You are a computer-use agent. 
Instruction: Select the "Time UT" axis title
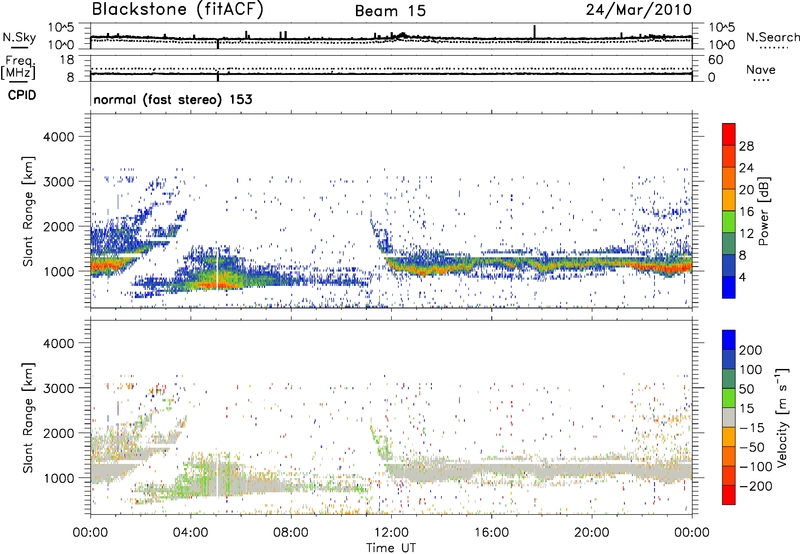pos(391,548)
